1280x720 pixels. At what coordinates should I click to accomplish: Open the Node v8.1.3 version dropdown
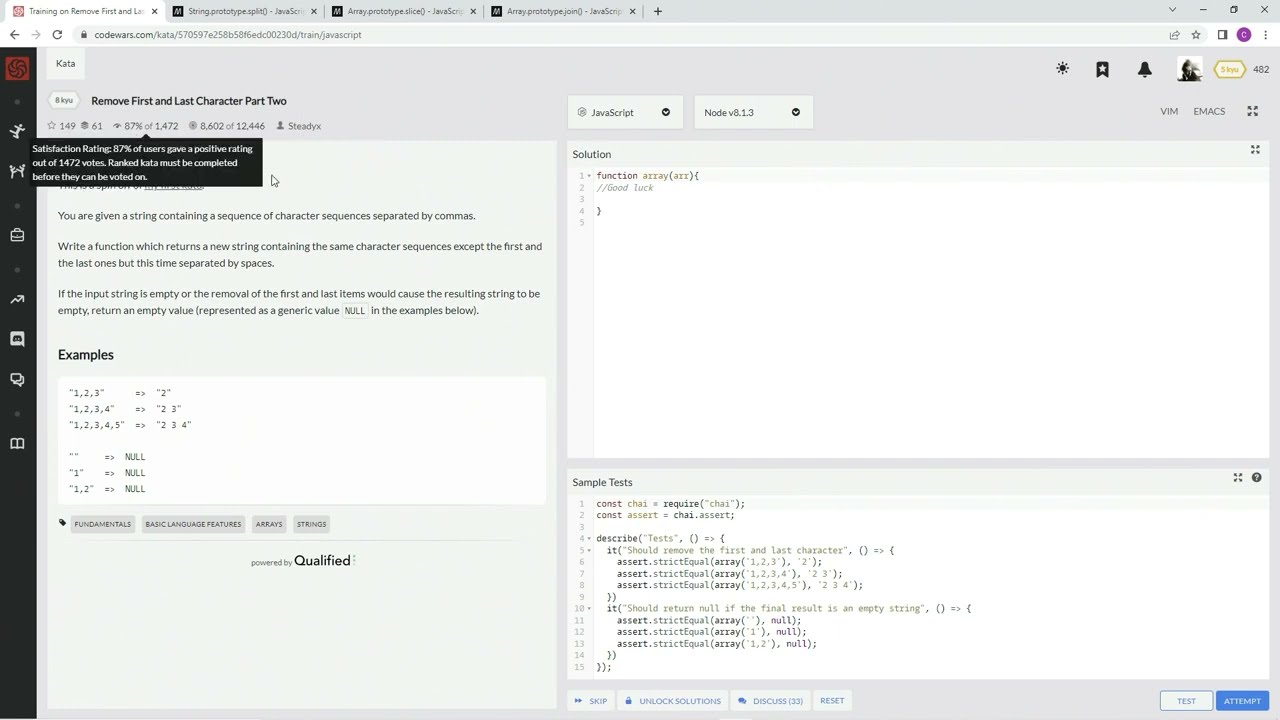point(753,112)
